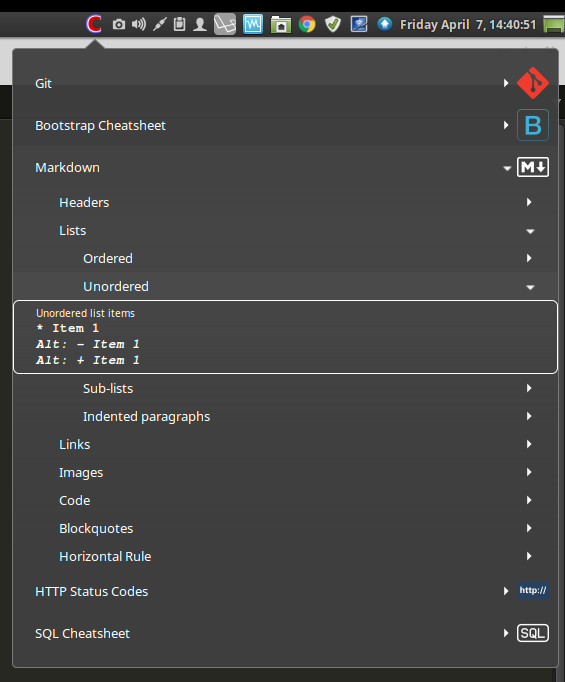Click the blue image app panel icon
The width and height of the screenshot is (565, 682).
[x=359, y=24]
